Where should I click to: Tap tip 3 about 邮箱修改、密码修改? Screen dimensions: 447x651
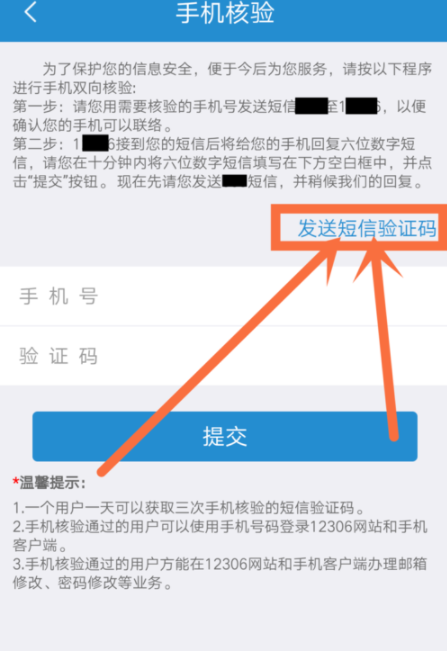tap(220, 573)
